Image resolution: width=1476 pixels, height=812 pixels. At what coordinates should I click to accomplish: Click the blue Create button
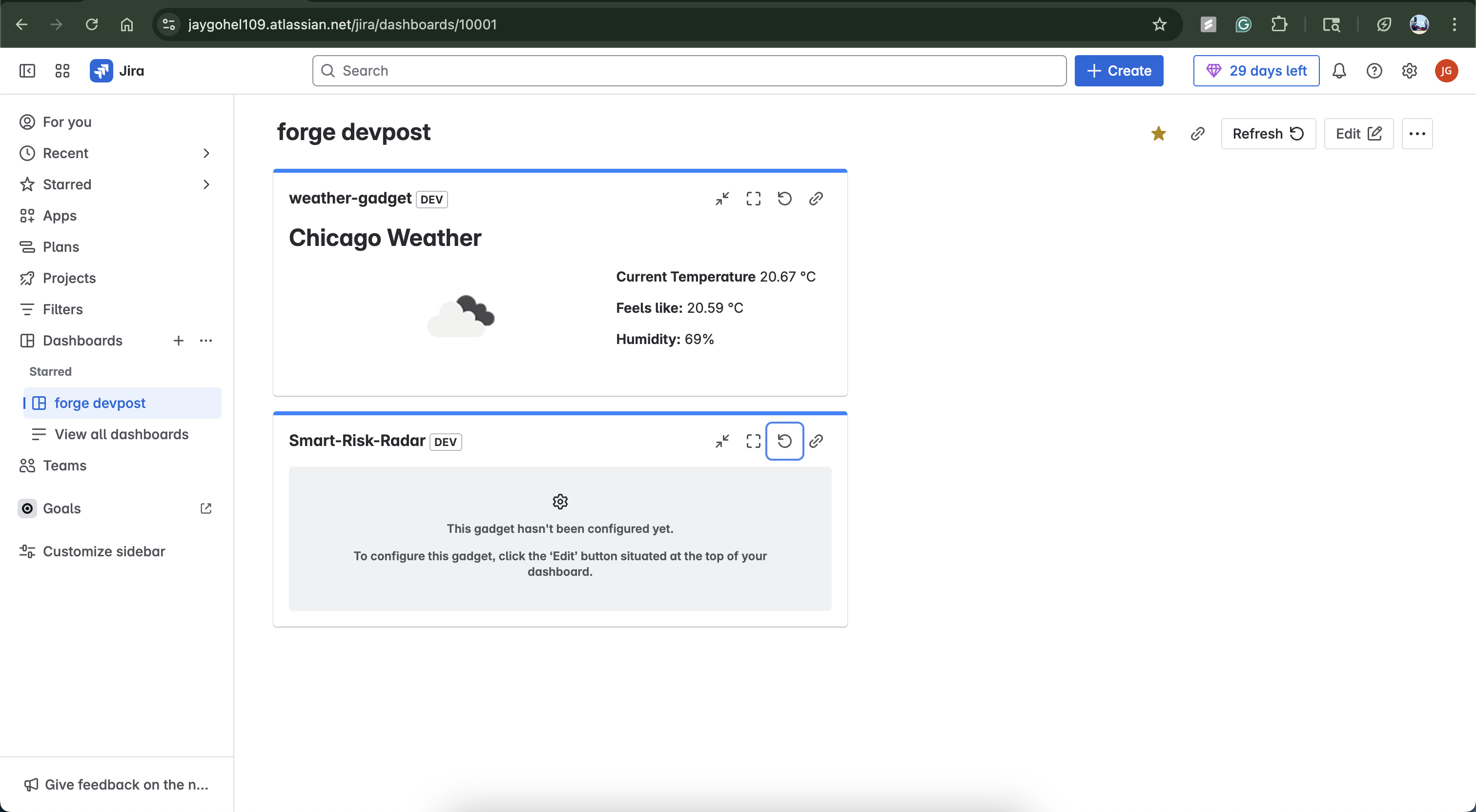[x=1118, y=71]
